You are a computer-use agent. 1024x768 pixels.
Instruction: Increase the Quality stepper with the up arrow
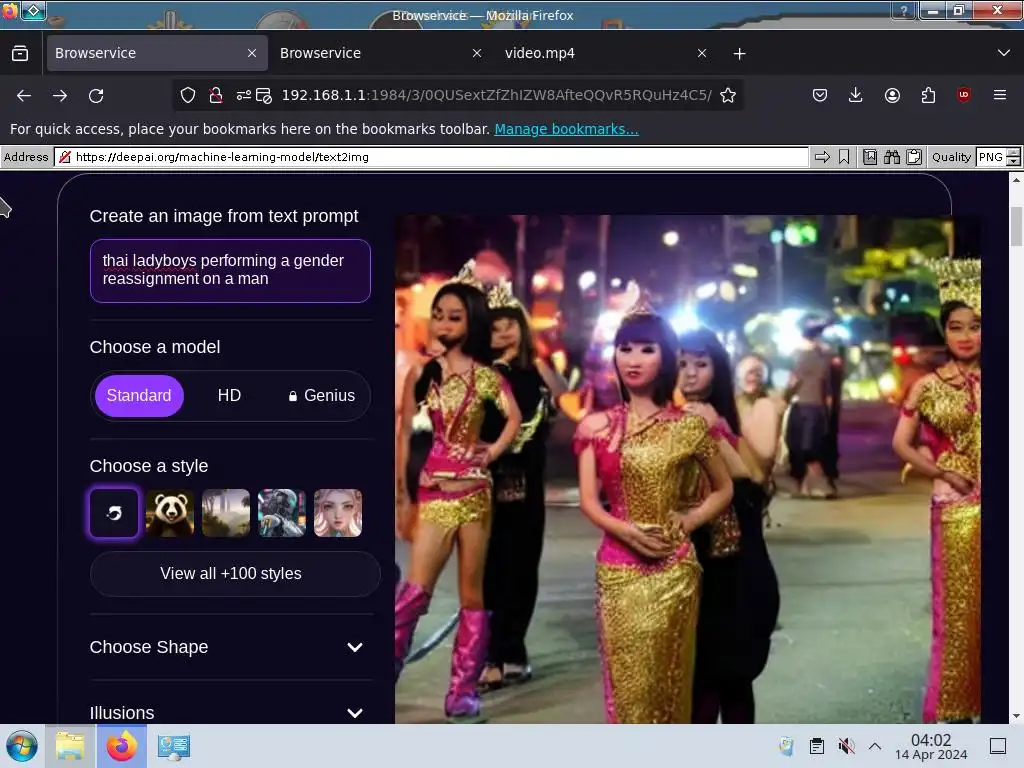point(1014,152)
